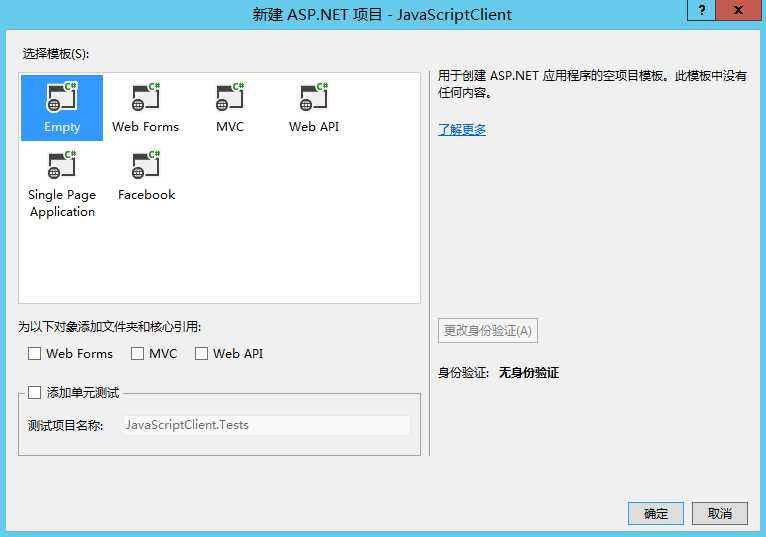Choose the Single Page Application template
This screenshot has width=766, height=537.
(x=62, y=184)
